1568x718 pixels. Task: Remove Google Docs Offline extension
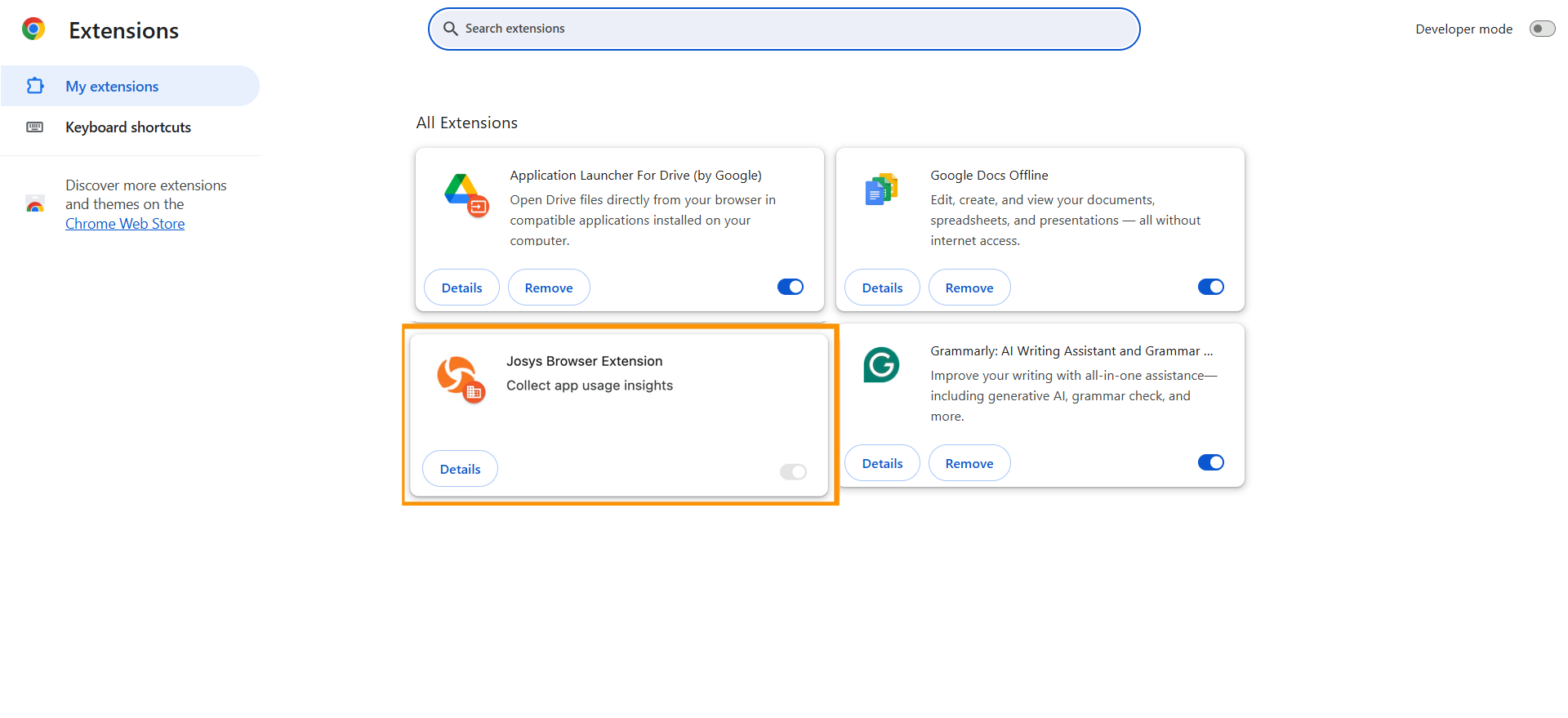969,288
